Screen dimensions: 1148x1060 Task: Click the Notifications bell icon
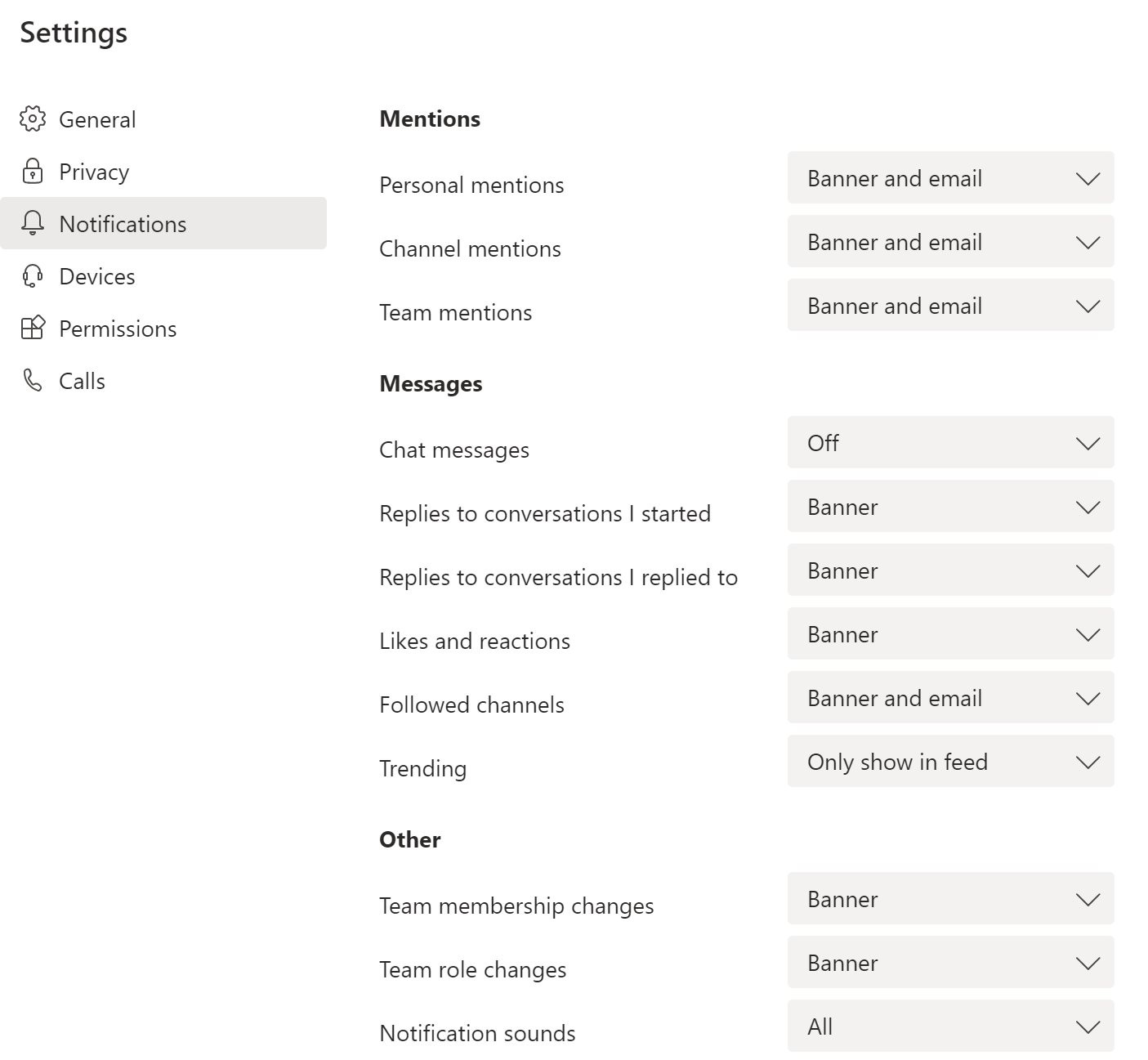pos(32,223)
